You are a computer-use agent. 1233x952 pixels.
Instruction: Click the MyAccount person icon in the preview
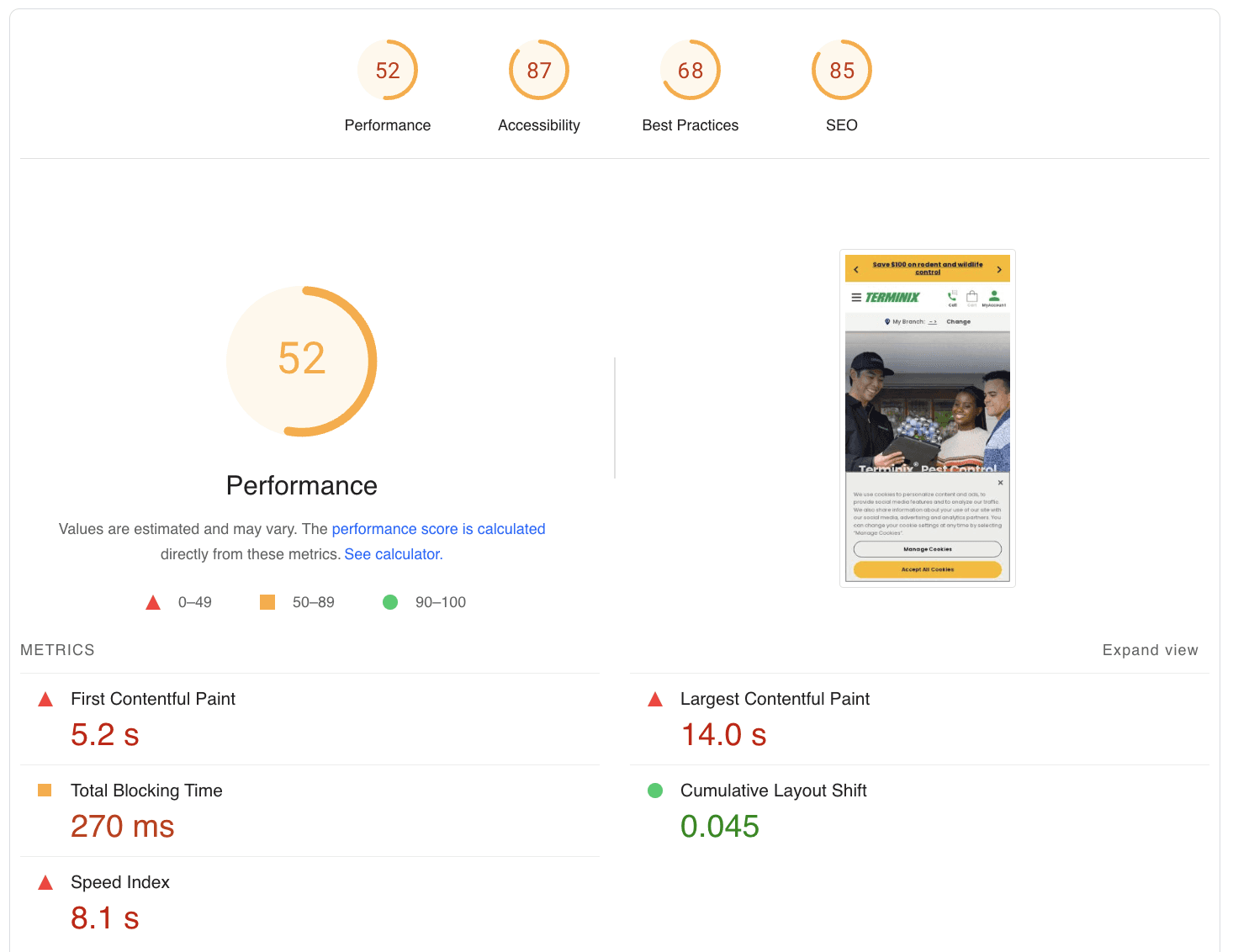[x=994, y=296]
